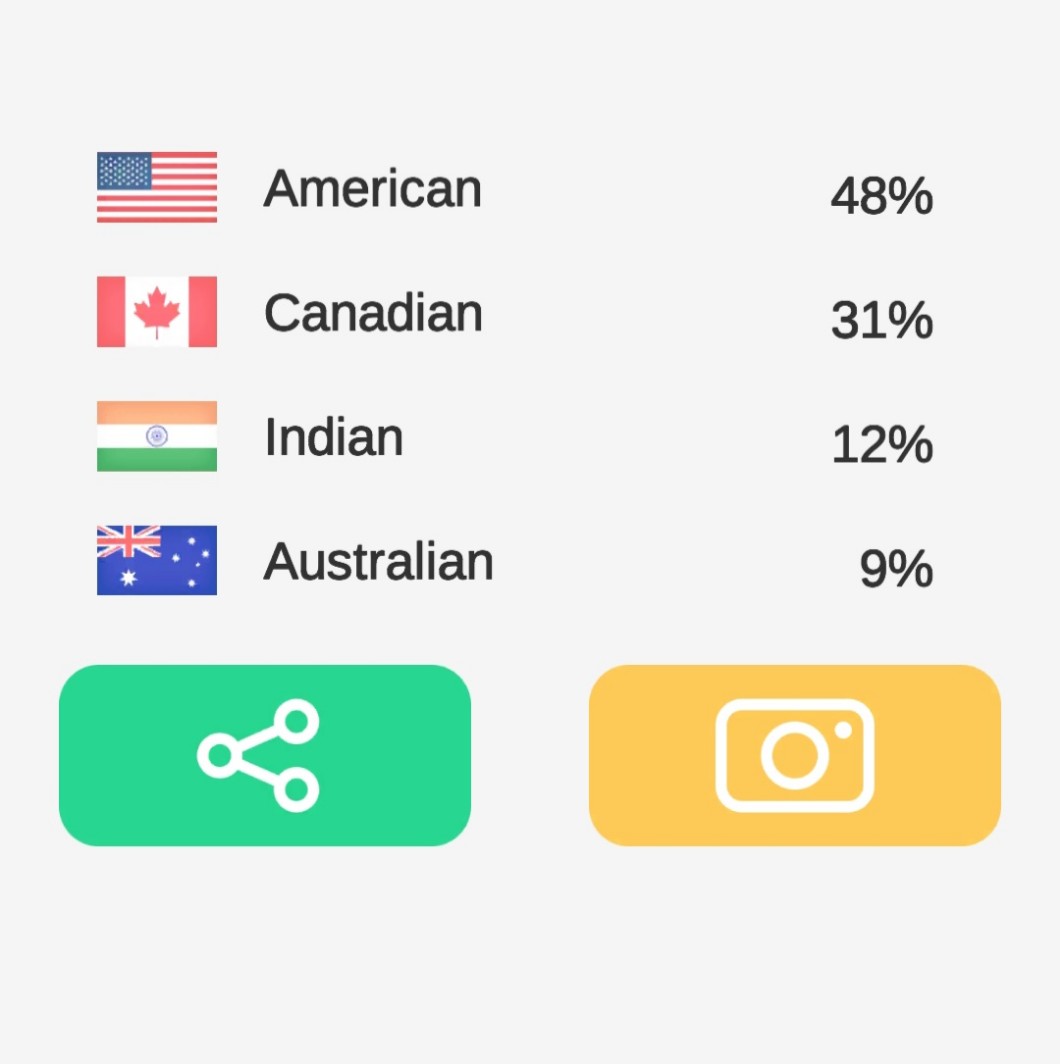Tap the Indian flag icon
Screen dimensions: 1060x1064
pyautogui.click(x=157, y=436)
